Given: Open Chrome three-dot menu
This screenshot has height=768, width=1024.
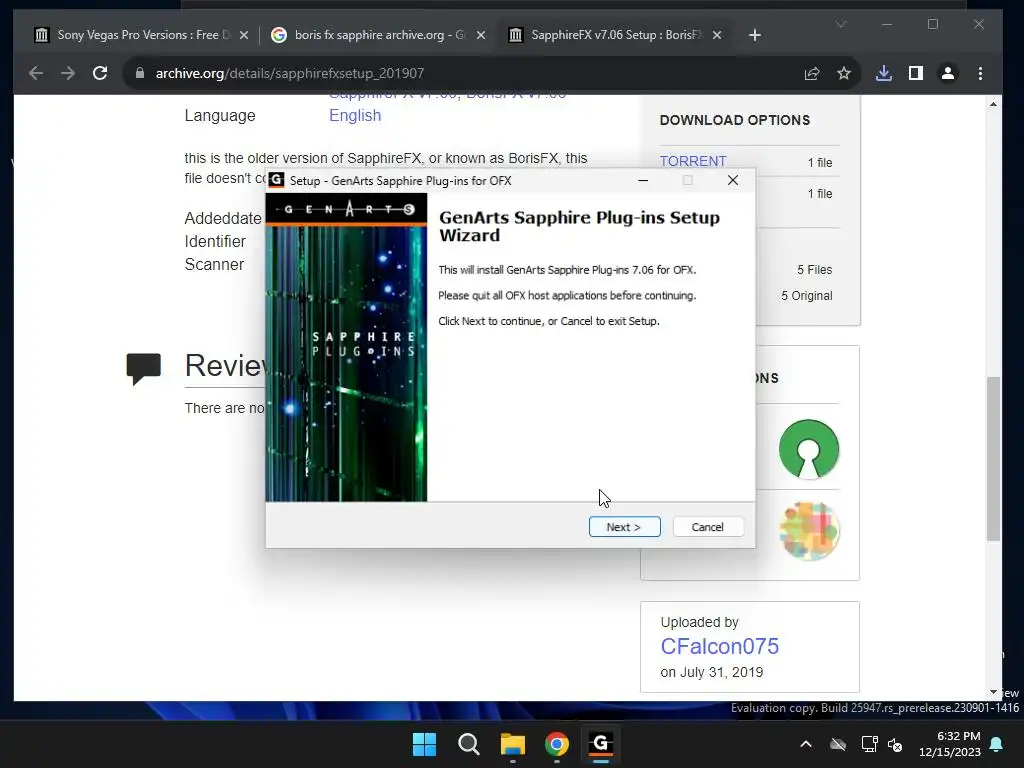Looking at the screenshot, I should (x=980, y=73).
